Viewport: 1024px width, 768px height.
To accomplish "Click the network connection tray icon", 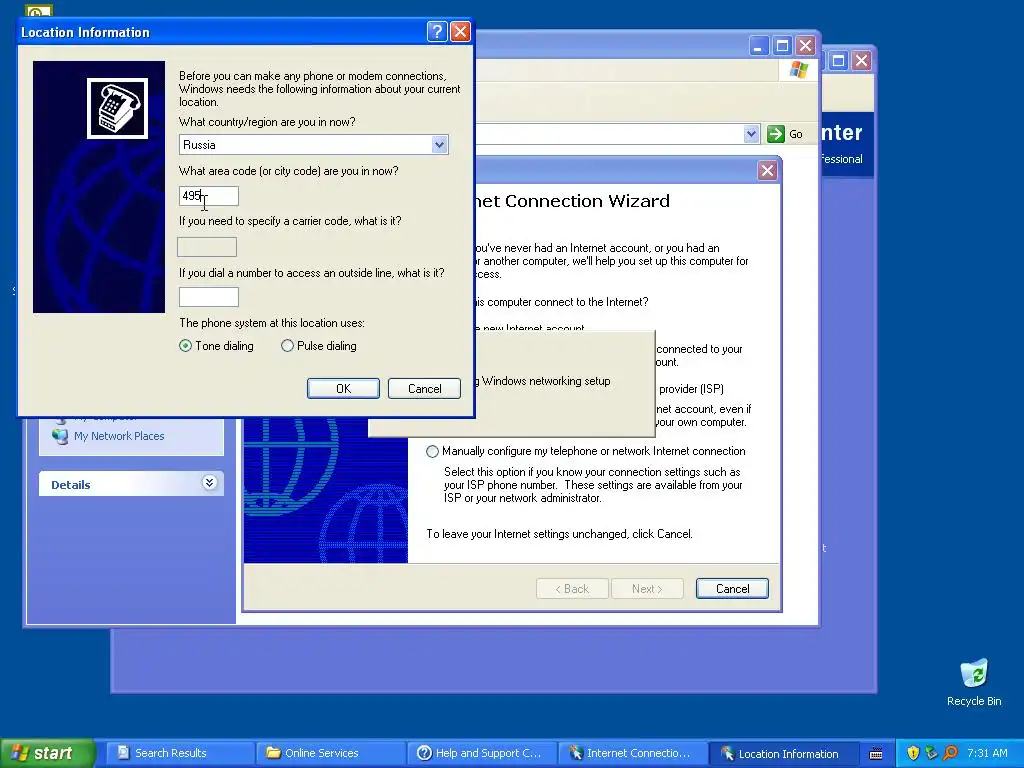I will pos(931,753).
